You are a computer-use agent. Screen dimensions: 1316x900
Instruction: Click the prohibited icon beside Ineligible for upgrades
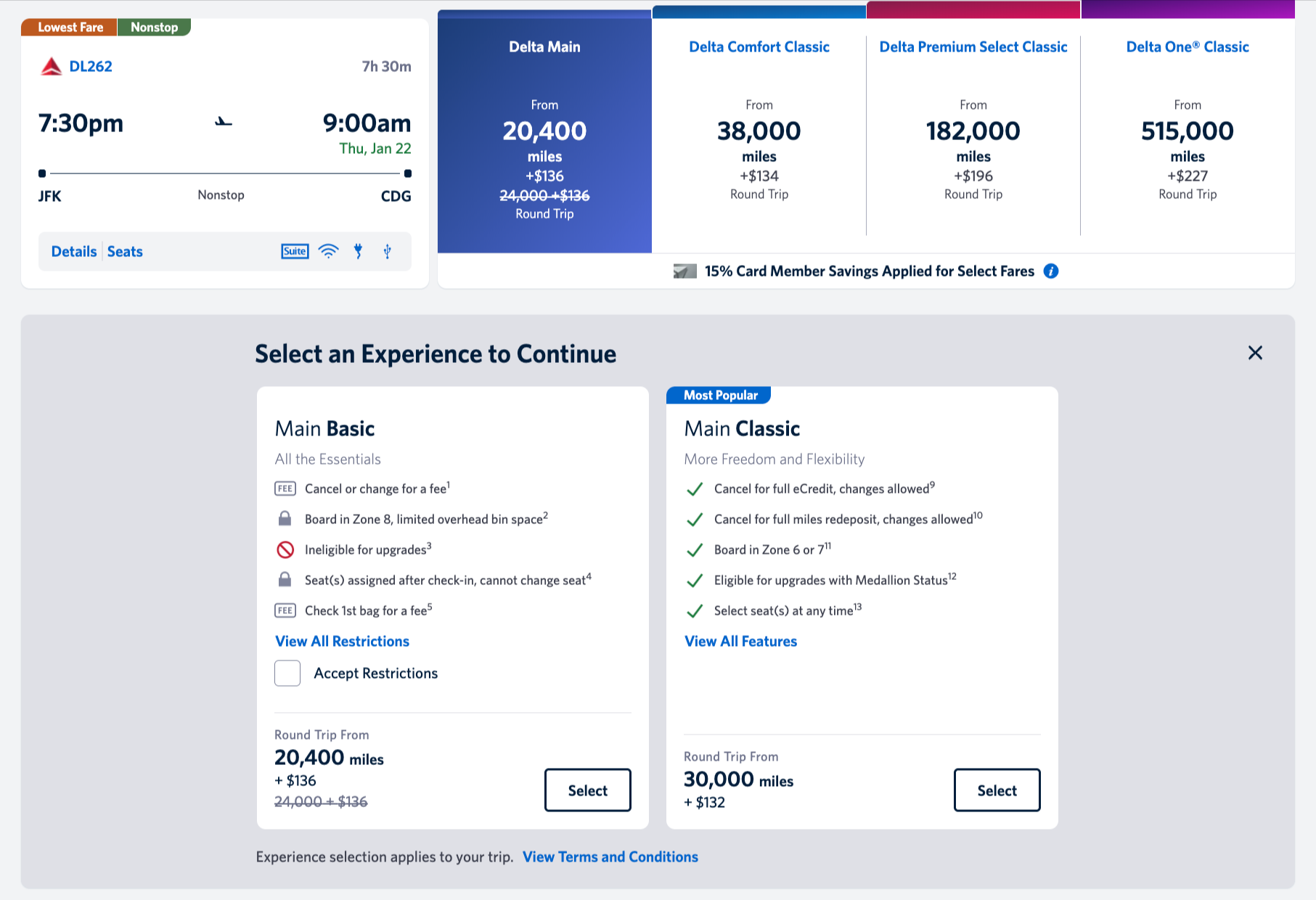pyautogui.click(x=285, y=549)
